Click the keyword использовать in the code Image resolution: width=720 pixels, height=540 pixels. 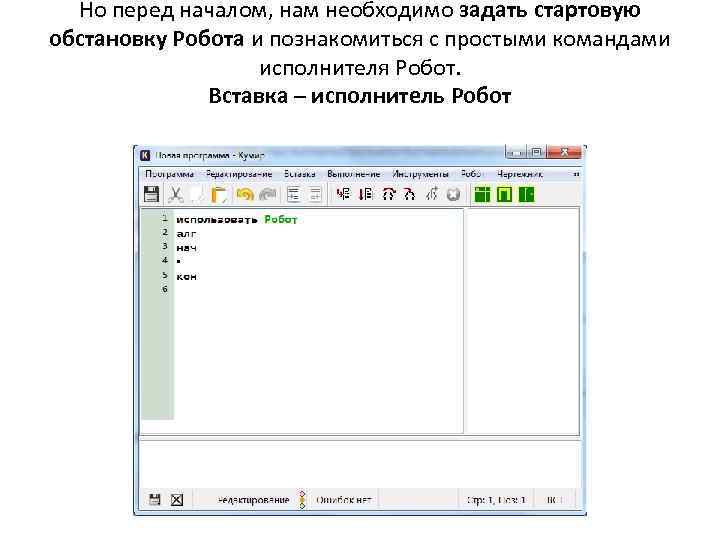[217, 220]
